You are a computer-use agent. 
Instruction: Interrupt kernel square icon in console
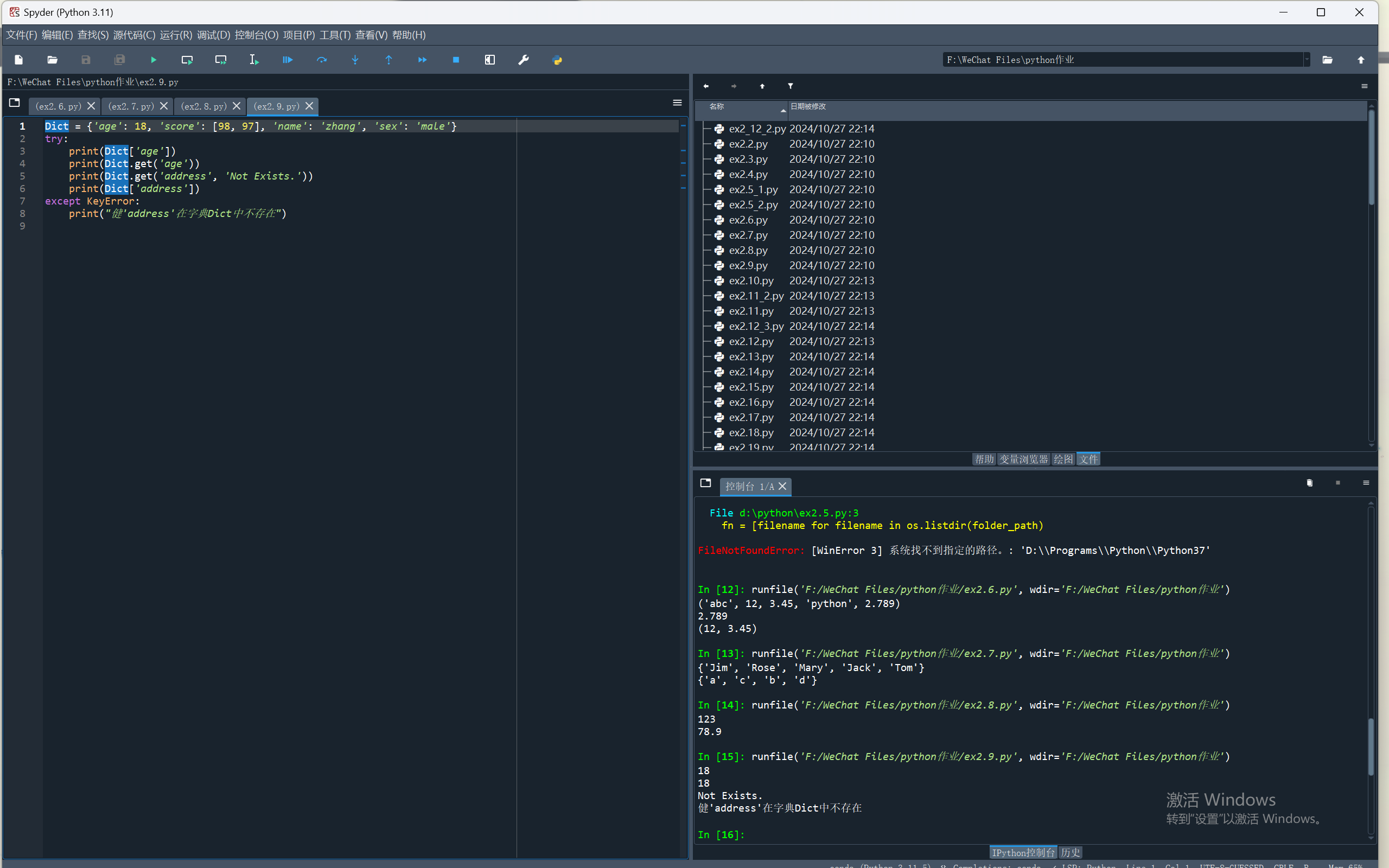point(1338,483)
